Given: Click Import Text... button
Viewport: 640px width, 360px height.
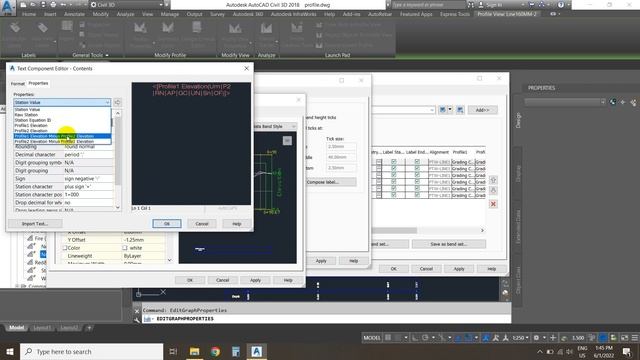Looking at the screenshot, I should tap(35, 224).
